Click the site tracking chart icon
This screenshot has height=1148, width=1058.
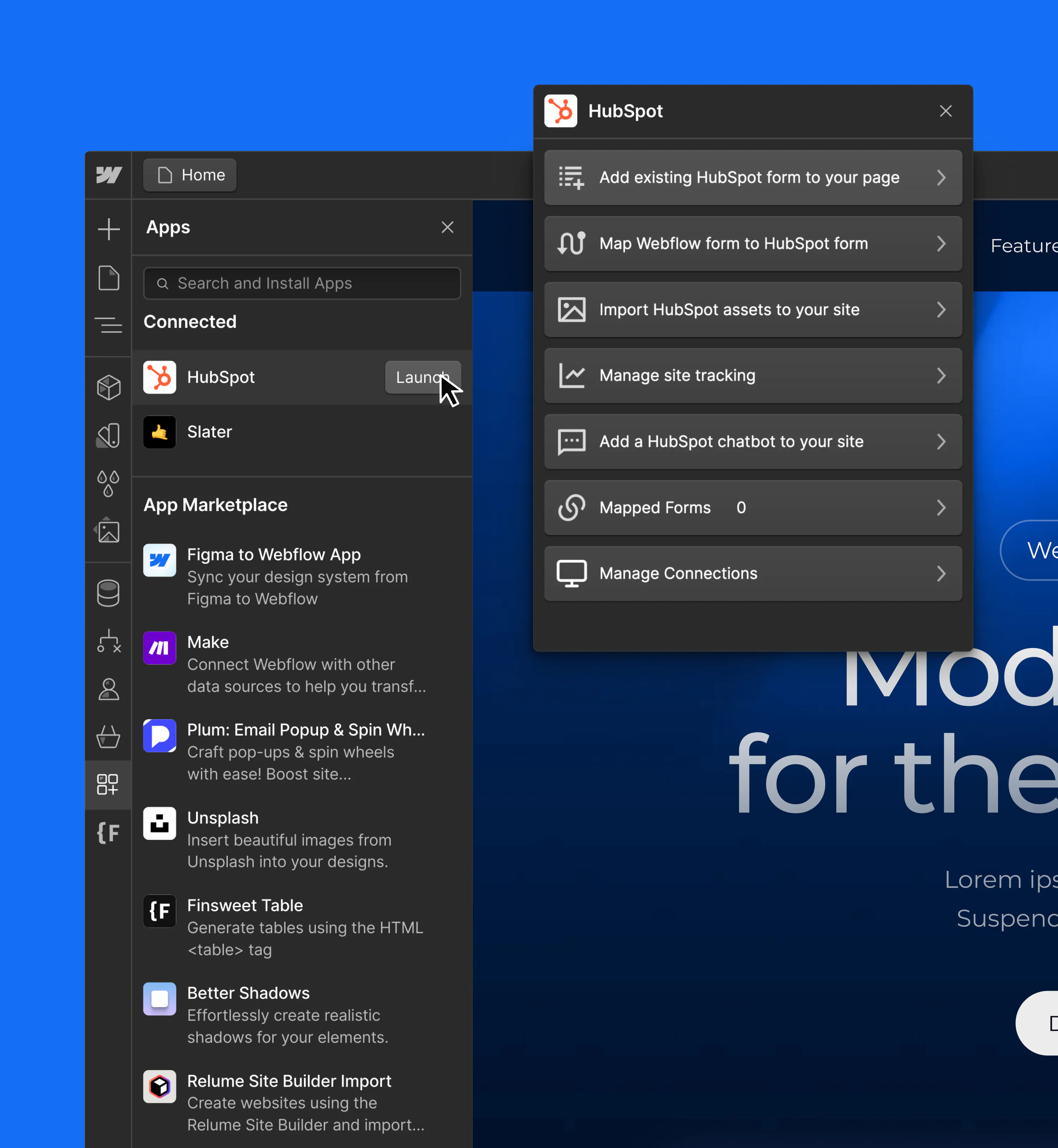pos(572,375)
